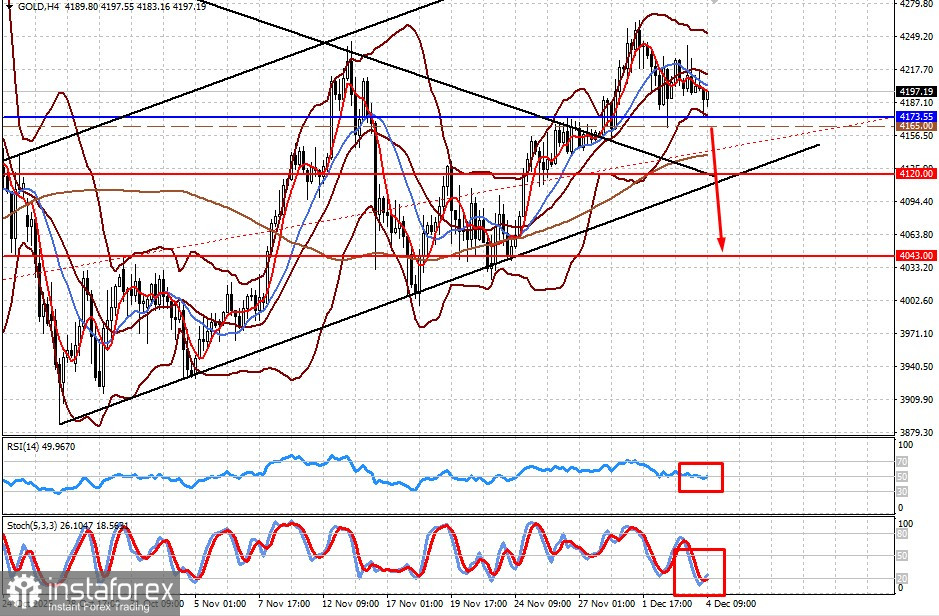Viewport: 939px width, 616px height.
Task: Click the 20 level on Stochastic scale
Action: pos(902,578)
